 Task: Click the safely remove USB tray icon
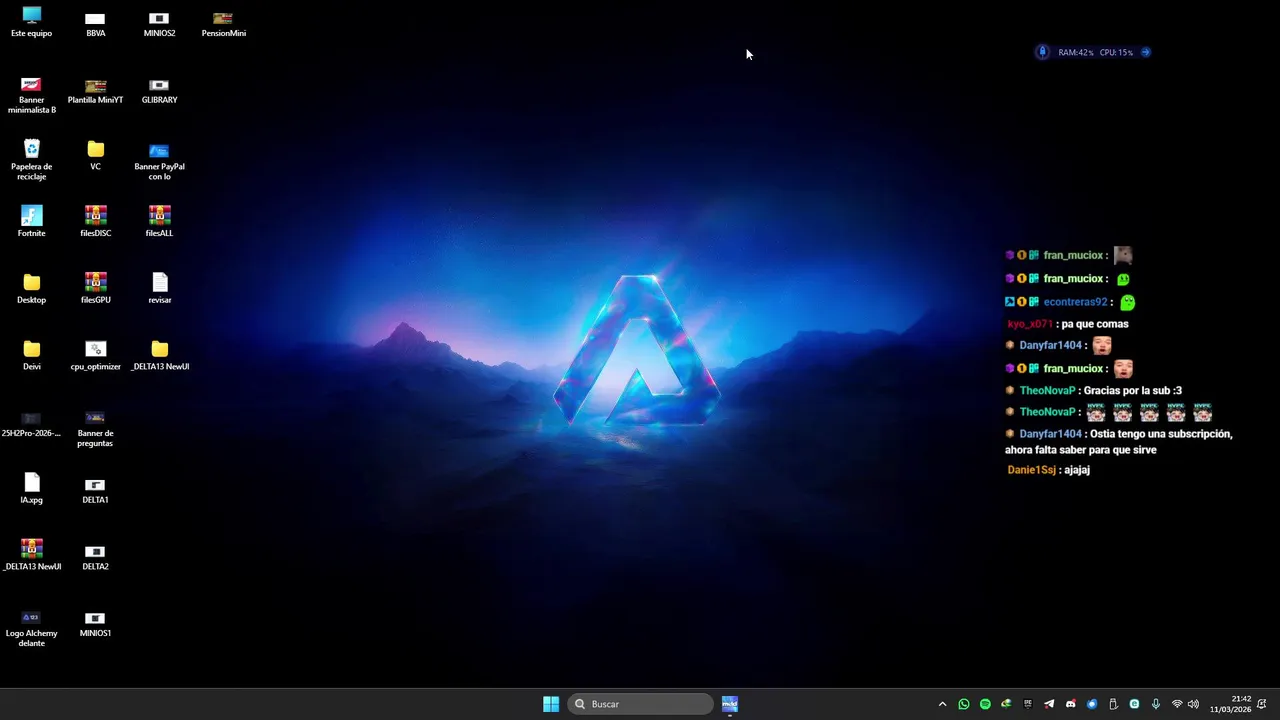click(x=1113, y=704)
